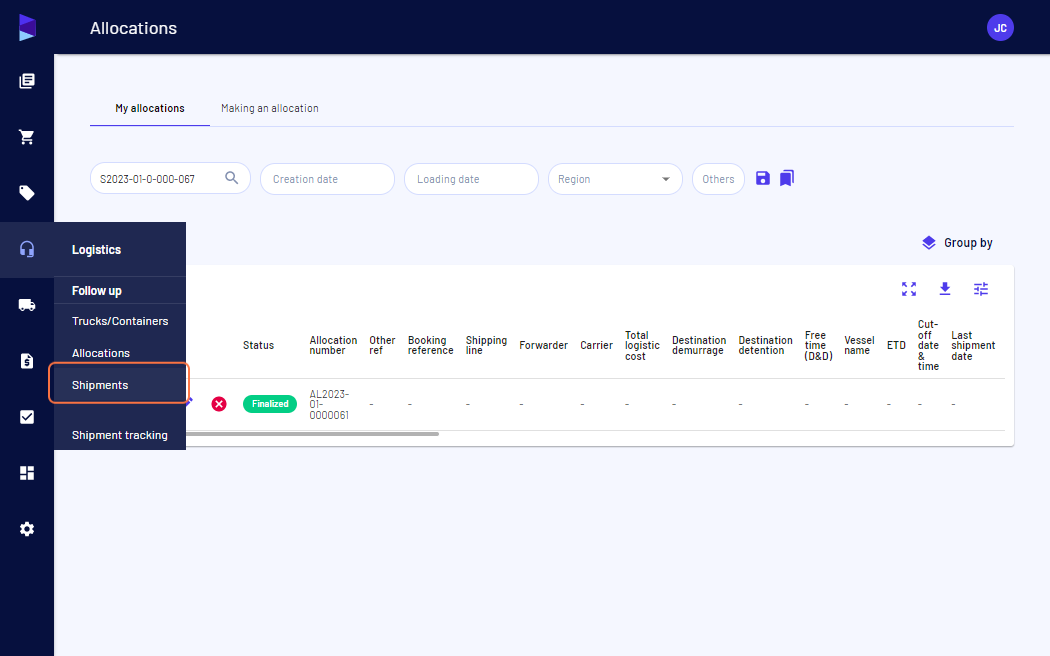
Task: Sort by Destination demurrage column header
Action: click(699, 345)
